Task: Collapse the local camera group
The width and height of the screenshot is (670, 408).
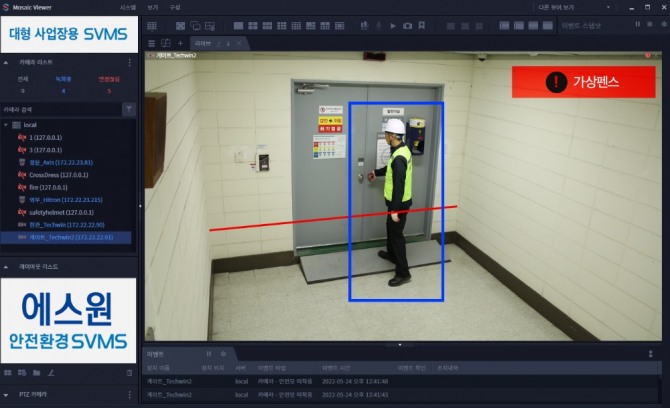Action: pos(6,125)
